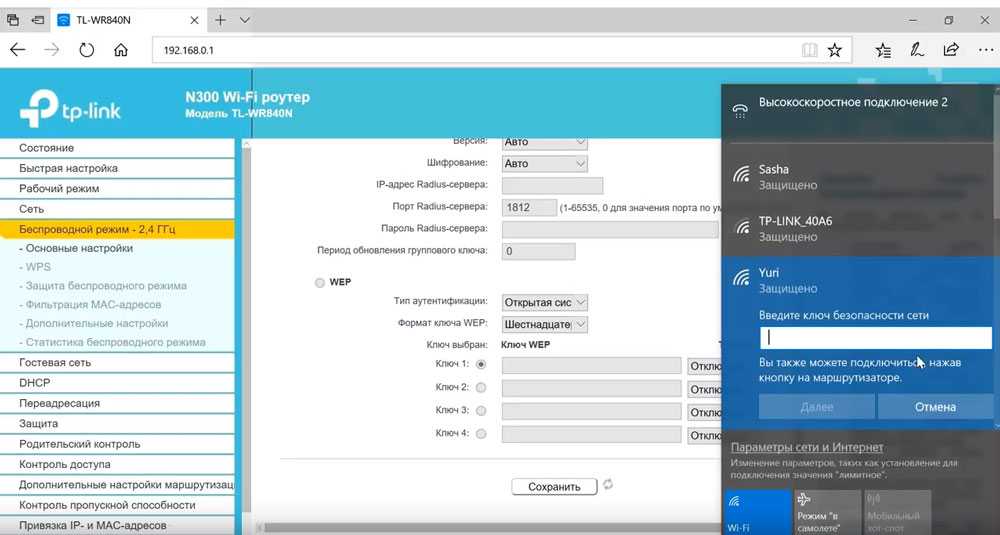Open new tab with plus icon
1000x535 pixels.
220,19
